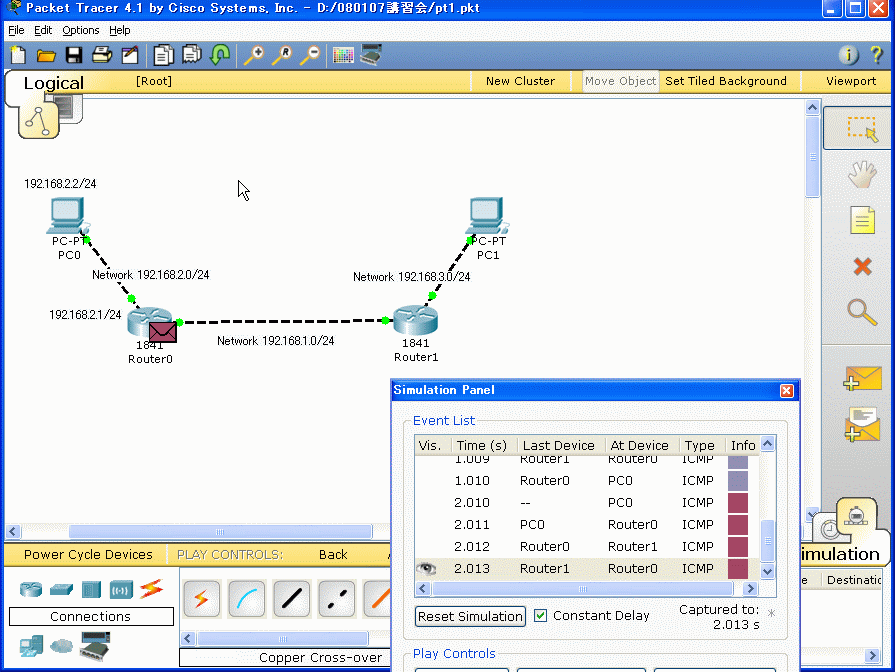
Task: Select the End Devices category icon
Action: (31, 646)
